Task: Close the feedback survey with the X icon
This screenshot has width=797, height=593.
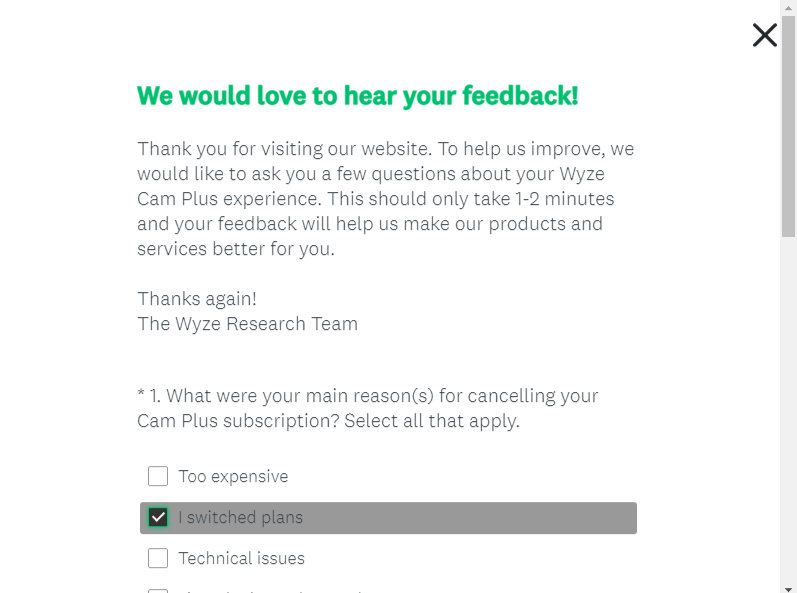Action: [765, 36]
